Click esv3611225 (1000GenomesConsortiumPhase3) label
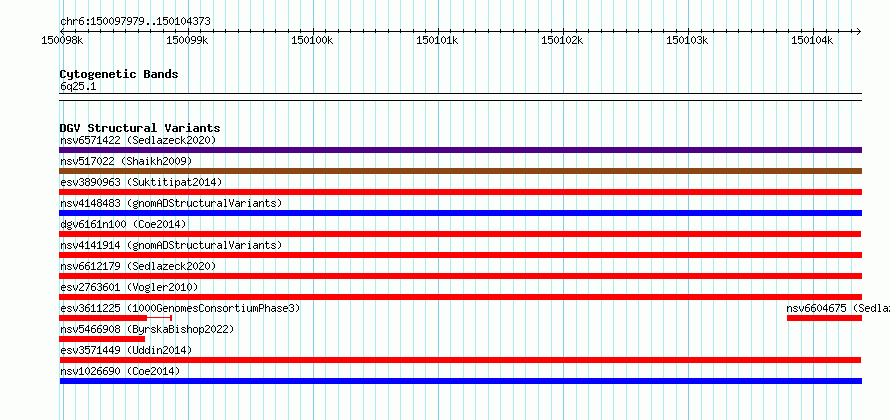The width and height of the screenshot is (890, 420). (x=180, y=308)
